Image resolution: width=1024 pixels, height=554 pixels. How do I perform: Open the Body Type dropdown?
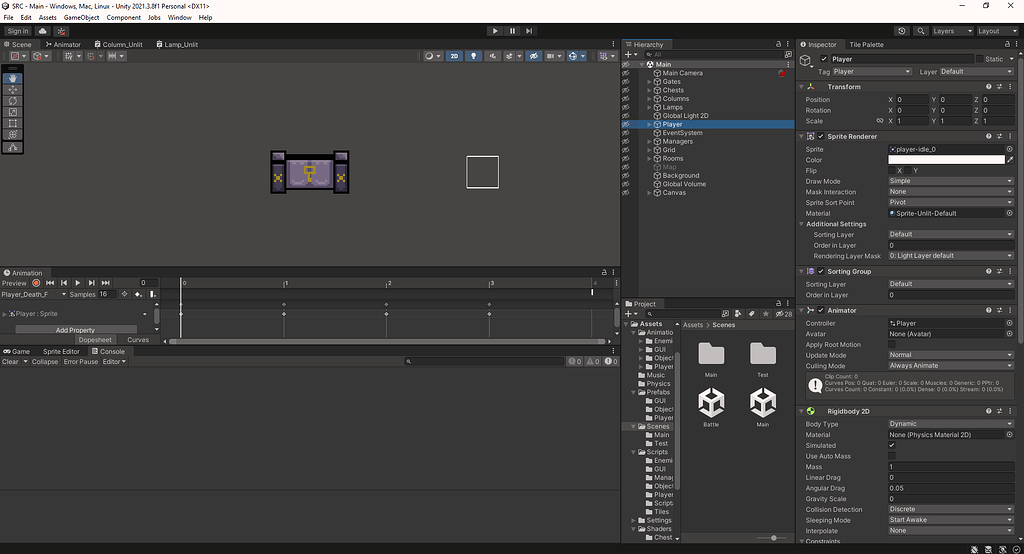pyautogui.click(x=950, y=424)
